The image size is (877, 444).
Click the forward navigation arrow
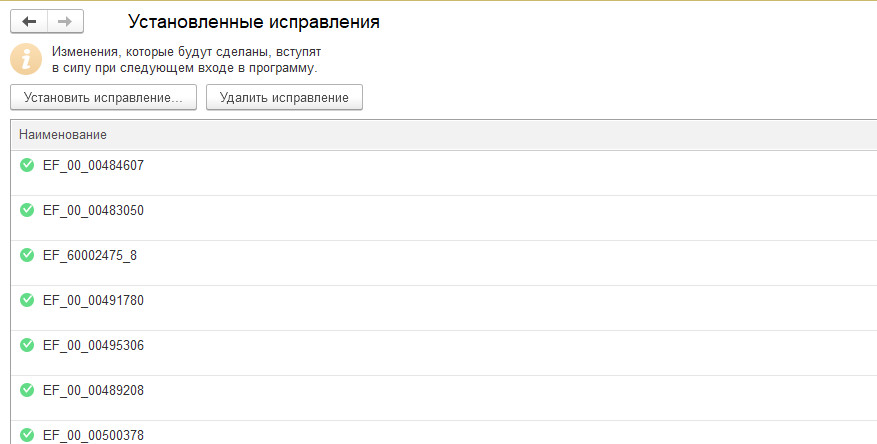[x=65, y=21]
